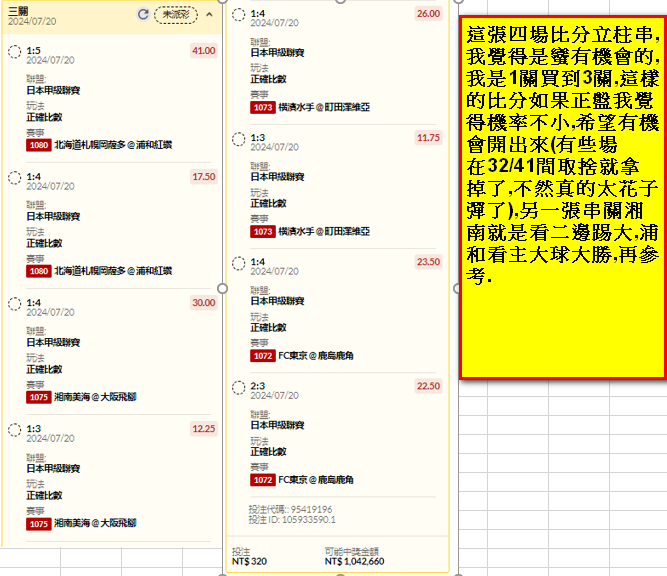The height and width of the screenshot is (576, 667).
Task: Click the 1072 match code in the 22.50 entry
Action: (263, 480)
